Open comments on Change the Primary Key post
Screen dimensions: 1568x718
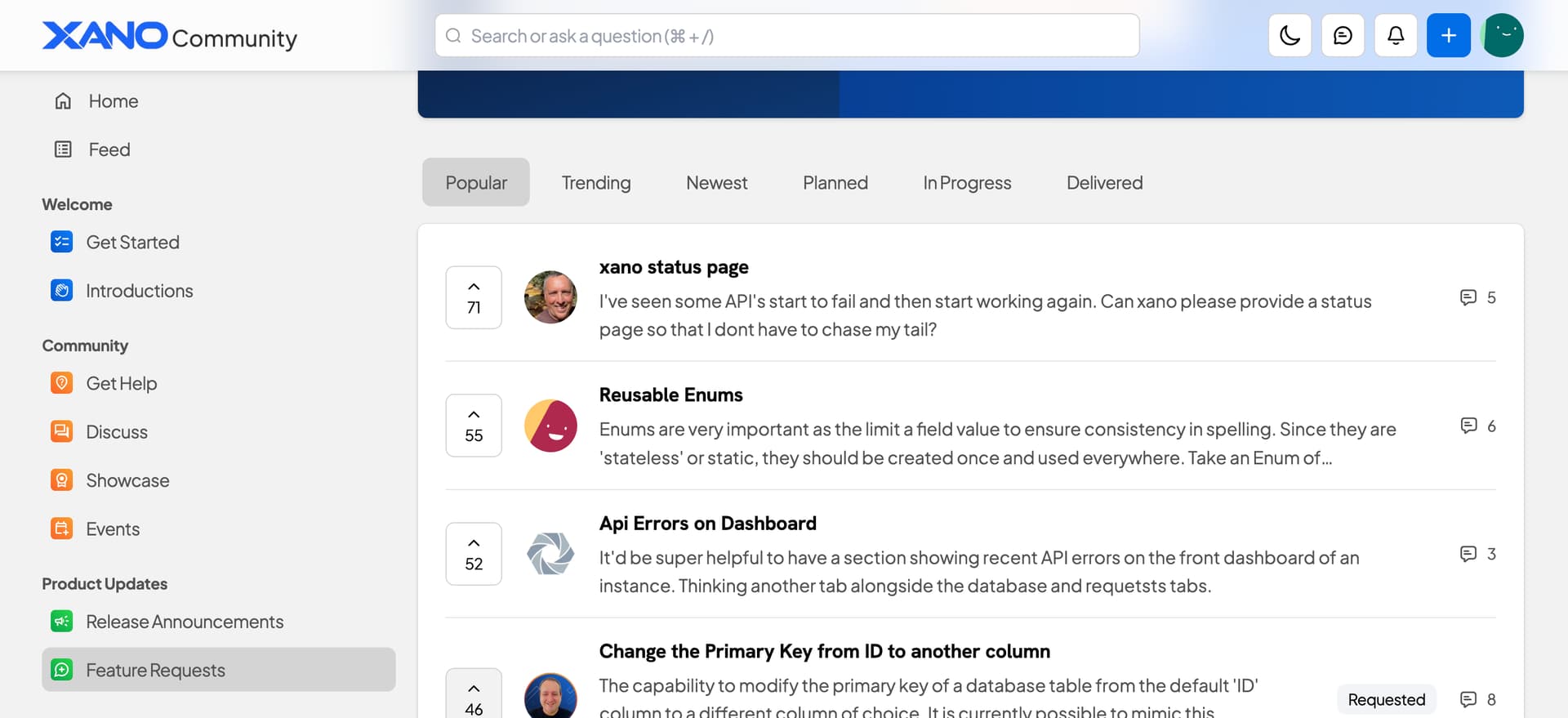point(1478,699)
